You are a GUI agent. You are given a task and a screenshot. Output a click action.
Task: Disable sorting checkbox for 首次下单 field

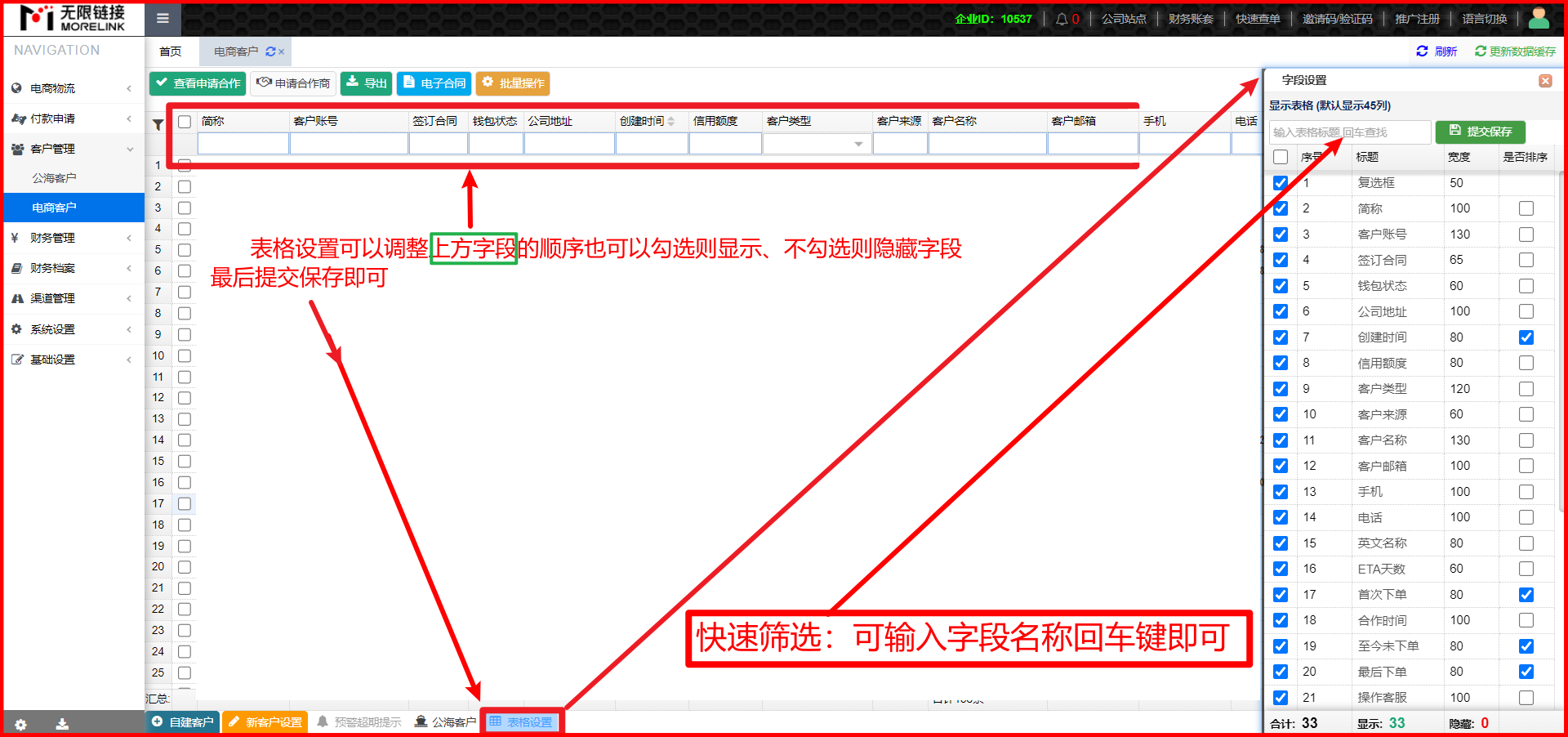[x=1526, y=595]
